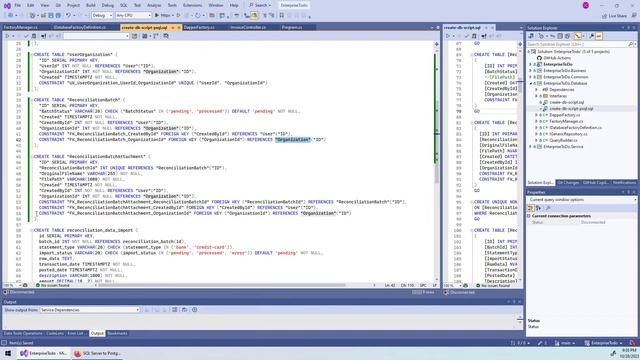Switch to the Bookmarks tab

click(x=117, y=333)
